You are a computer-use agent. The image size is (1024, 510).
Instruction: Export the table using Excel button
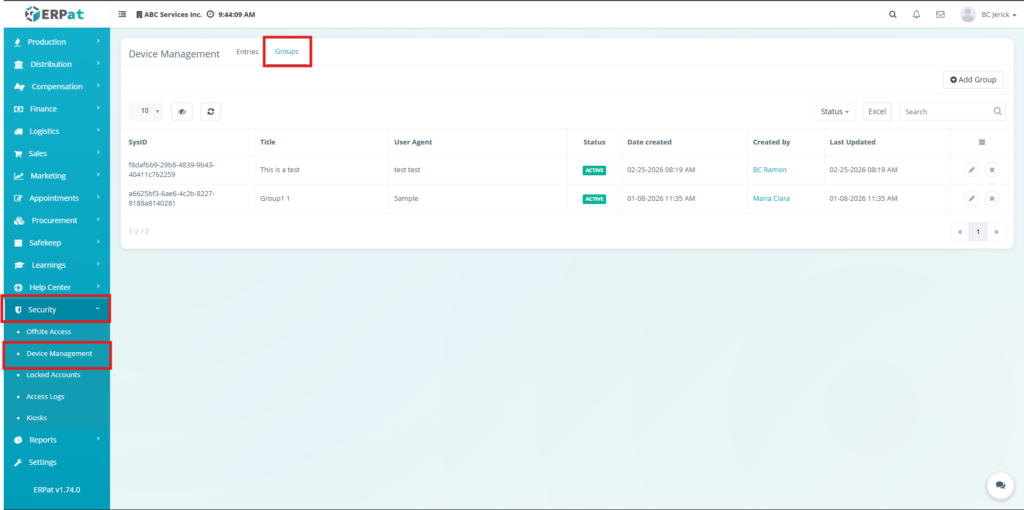(x=877, y=112)
